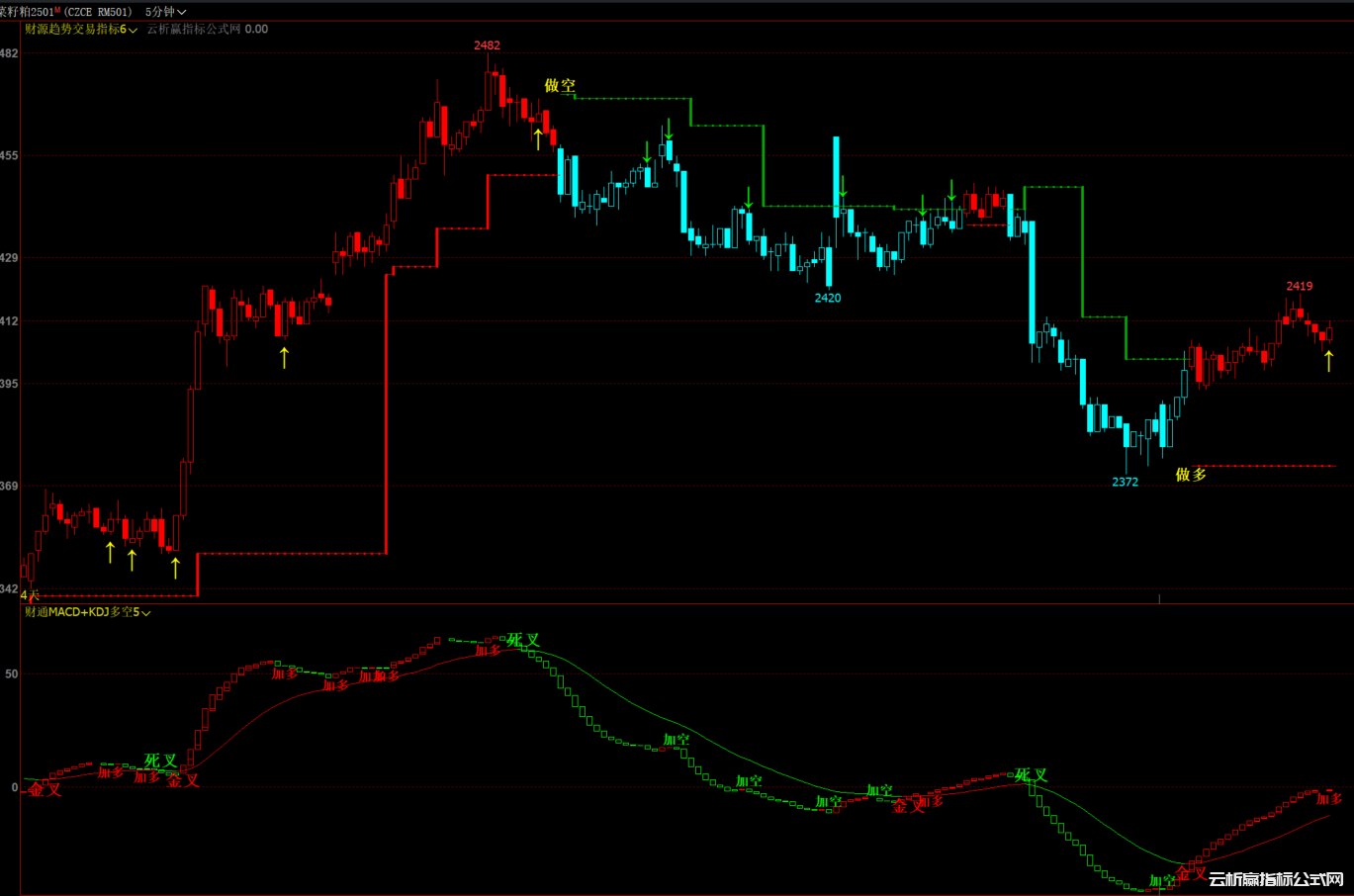The height and width of the screenshot is (896, 1354).
Task: Expand the 财通MACD+KDJ多空5 indicator menu
Action: point(88,612)
